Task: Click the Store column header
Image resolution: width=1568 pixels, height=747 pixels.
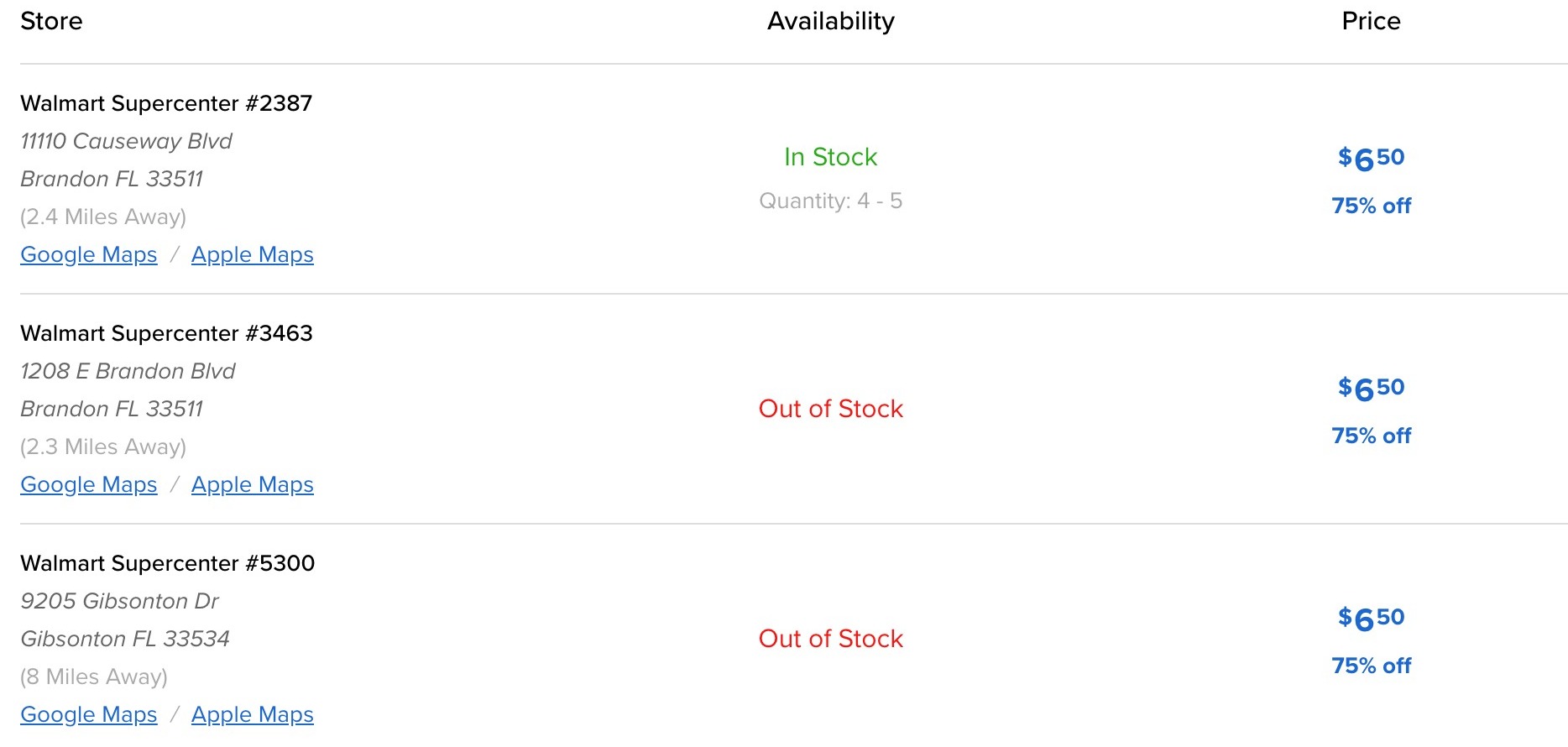Action: coord(51,21)
